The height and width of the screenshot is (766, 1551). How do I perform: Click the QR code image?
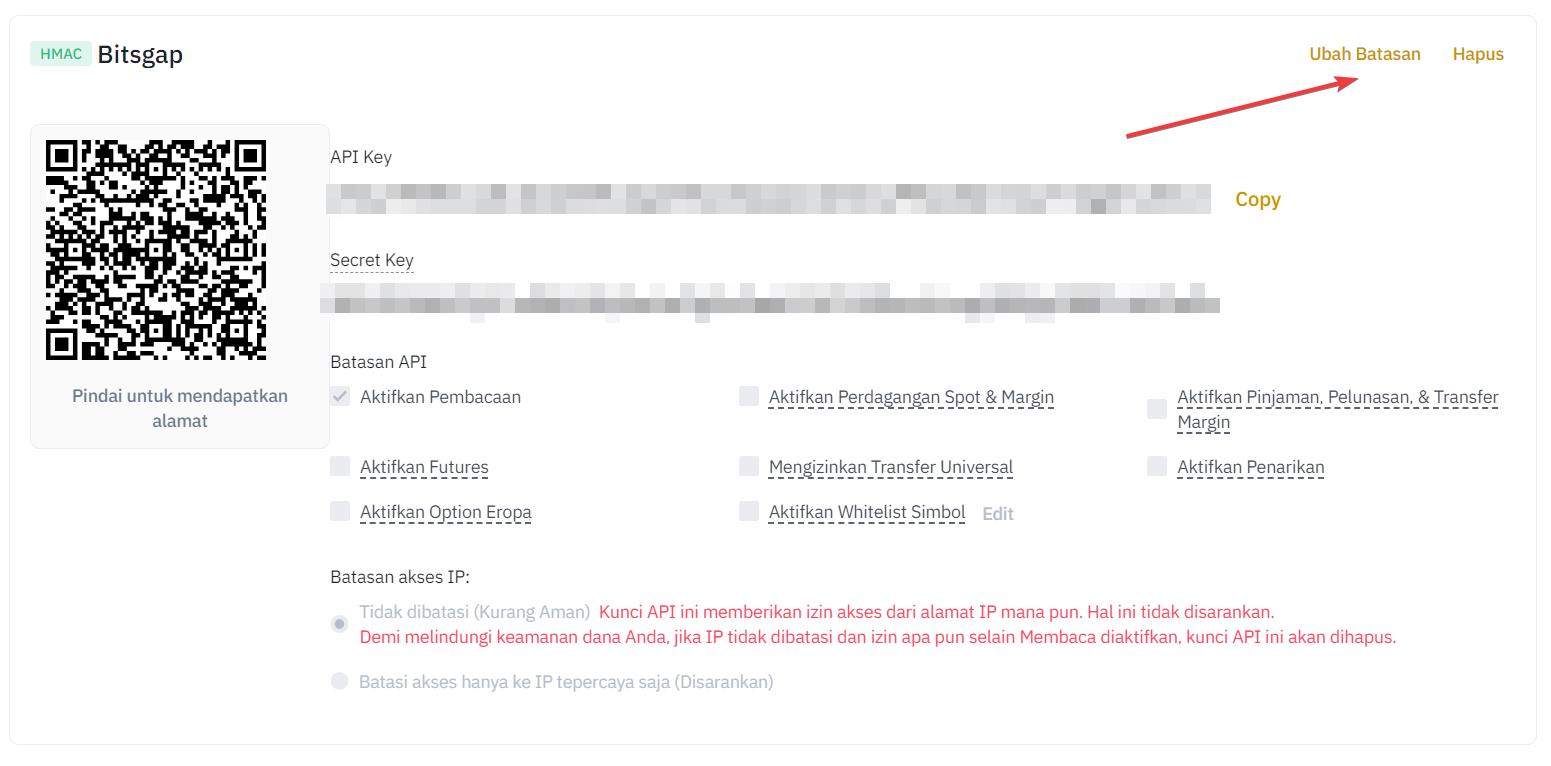click(x=156, y=250)
